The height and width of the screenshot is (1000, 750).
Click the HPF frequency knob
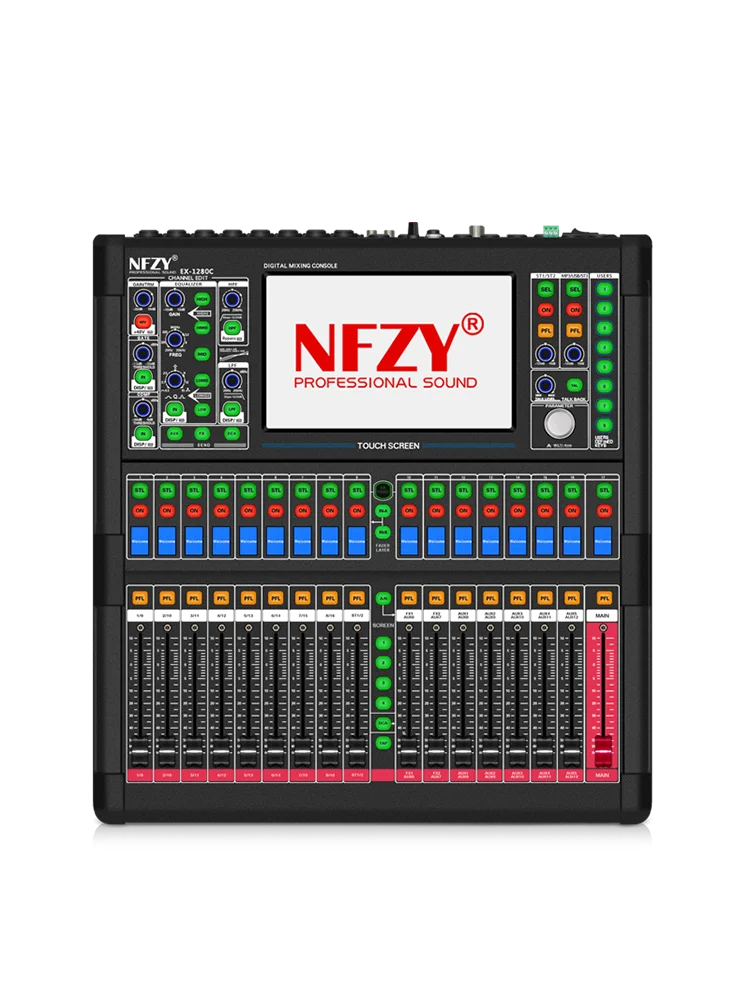point(232,299)
